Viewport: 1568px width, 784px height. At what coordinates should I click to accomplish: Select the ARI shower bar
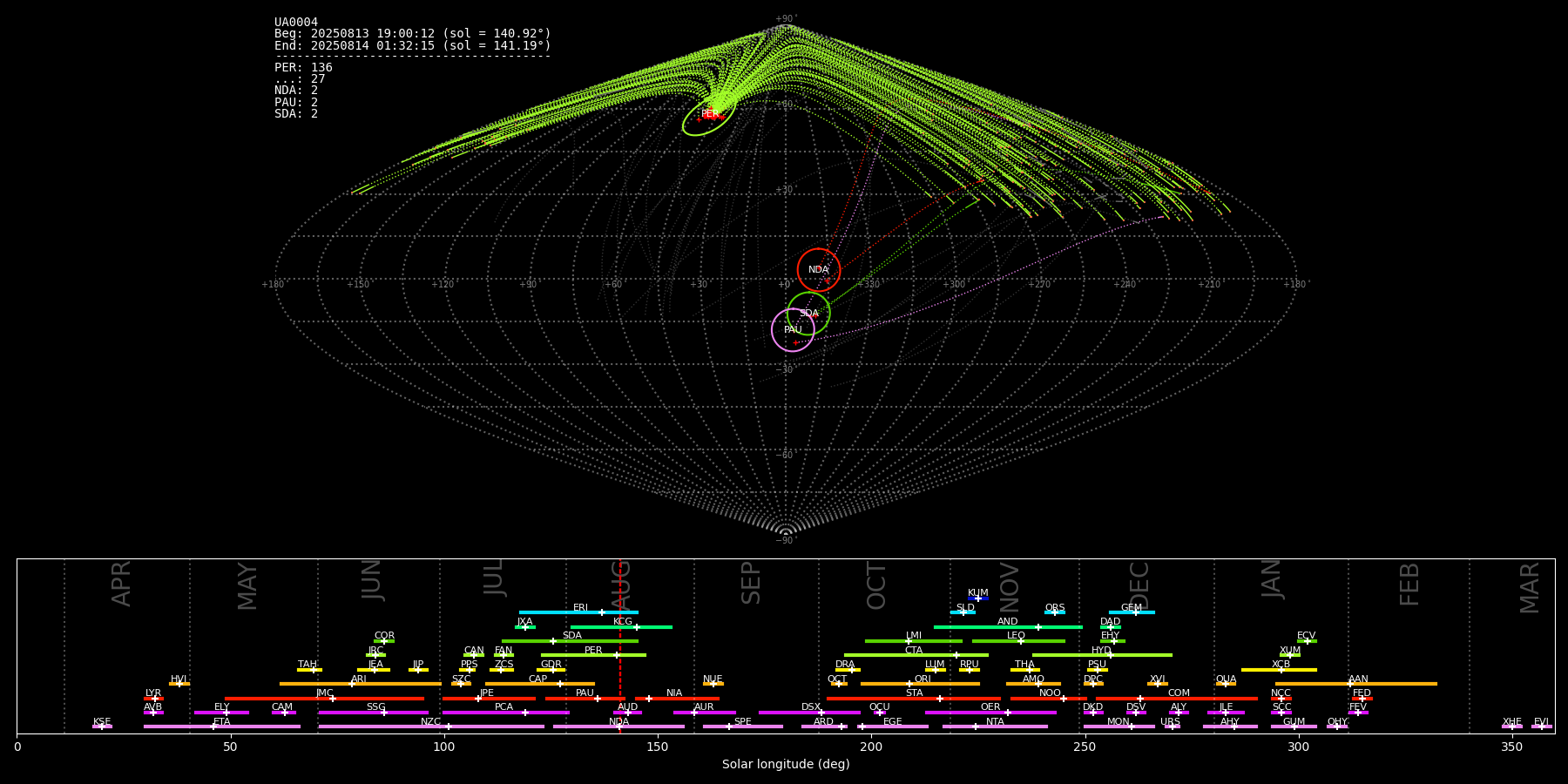click(x=360, y=684)
